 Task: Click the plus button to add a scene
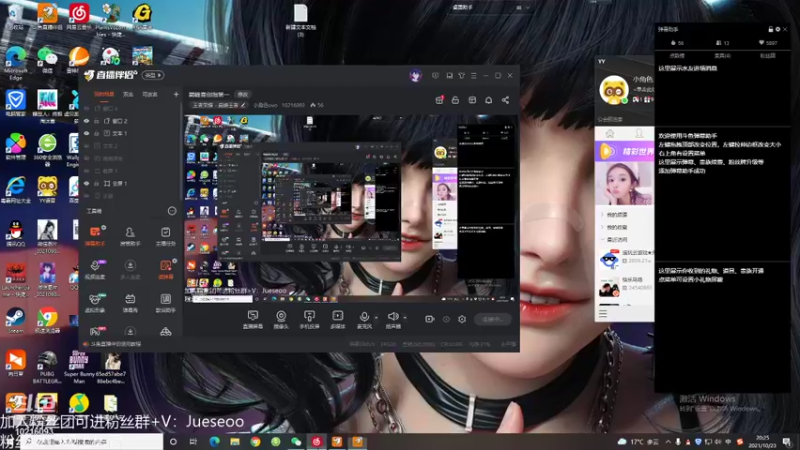(x=176, y=94)
